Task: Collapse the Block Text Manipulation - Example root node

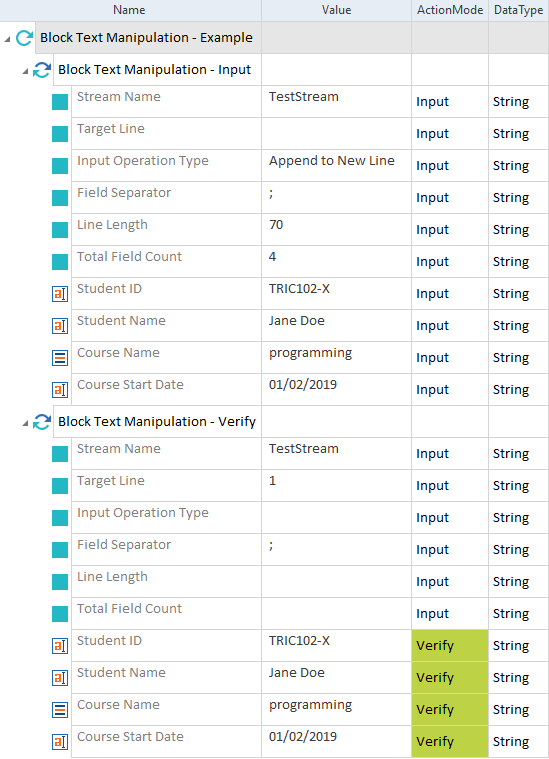Action: [x=7, y=39]
